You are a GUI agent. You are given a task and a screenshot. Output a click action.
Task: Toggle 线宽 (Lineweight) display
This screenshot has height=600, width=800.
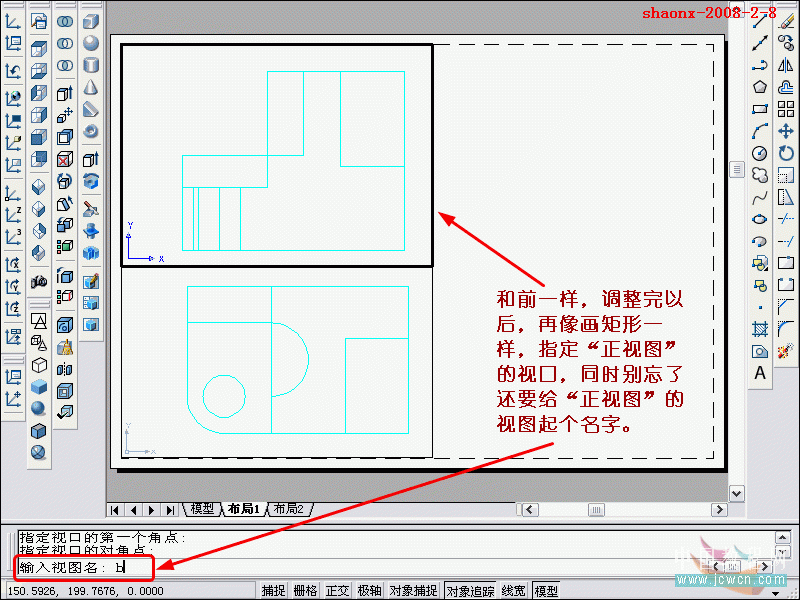pyautogui.click(x=513, y=591)
